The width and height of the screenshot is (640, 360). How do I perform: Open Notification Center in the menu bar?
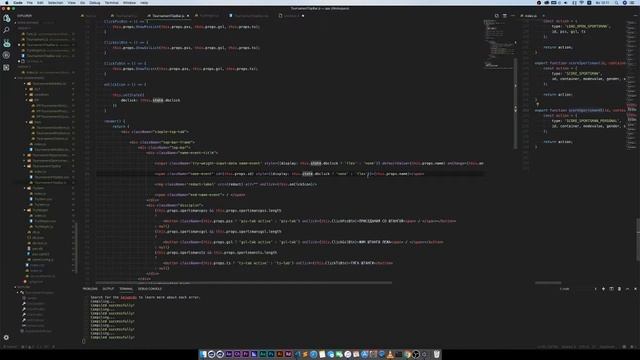point(633,2)
